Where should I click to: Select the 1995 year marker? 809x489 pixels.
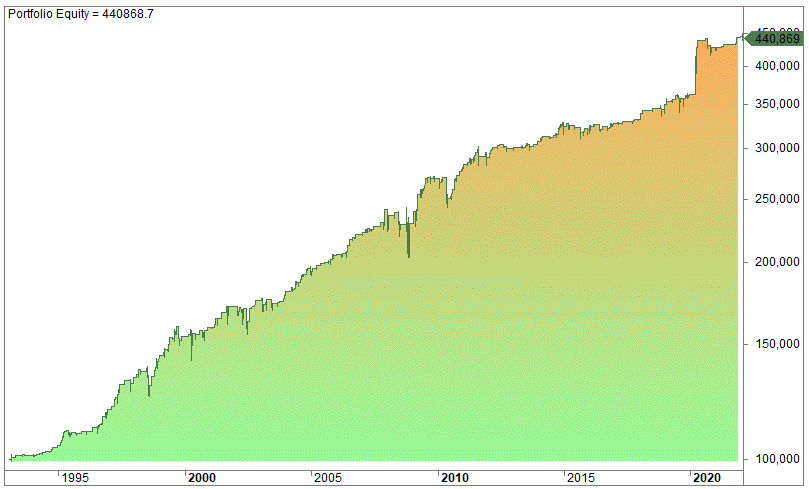pos(76,478)
